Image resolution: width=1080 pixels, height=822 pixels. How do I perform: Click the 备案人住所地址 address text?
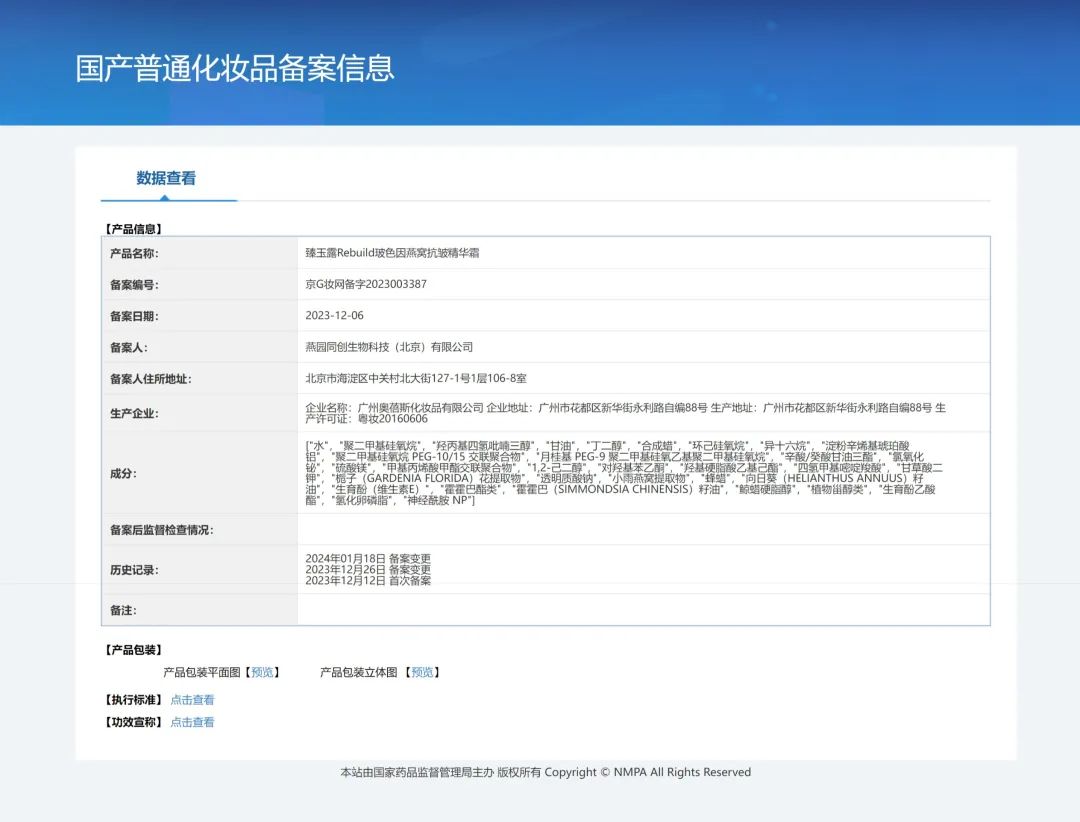pyautogui.click(x=416, y=378)
